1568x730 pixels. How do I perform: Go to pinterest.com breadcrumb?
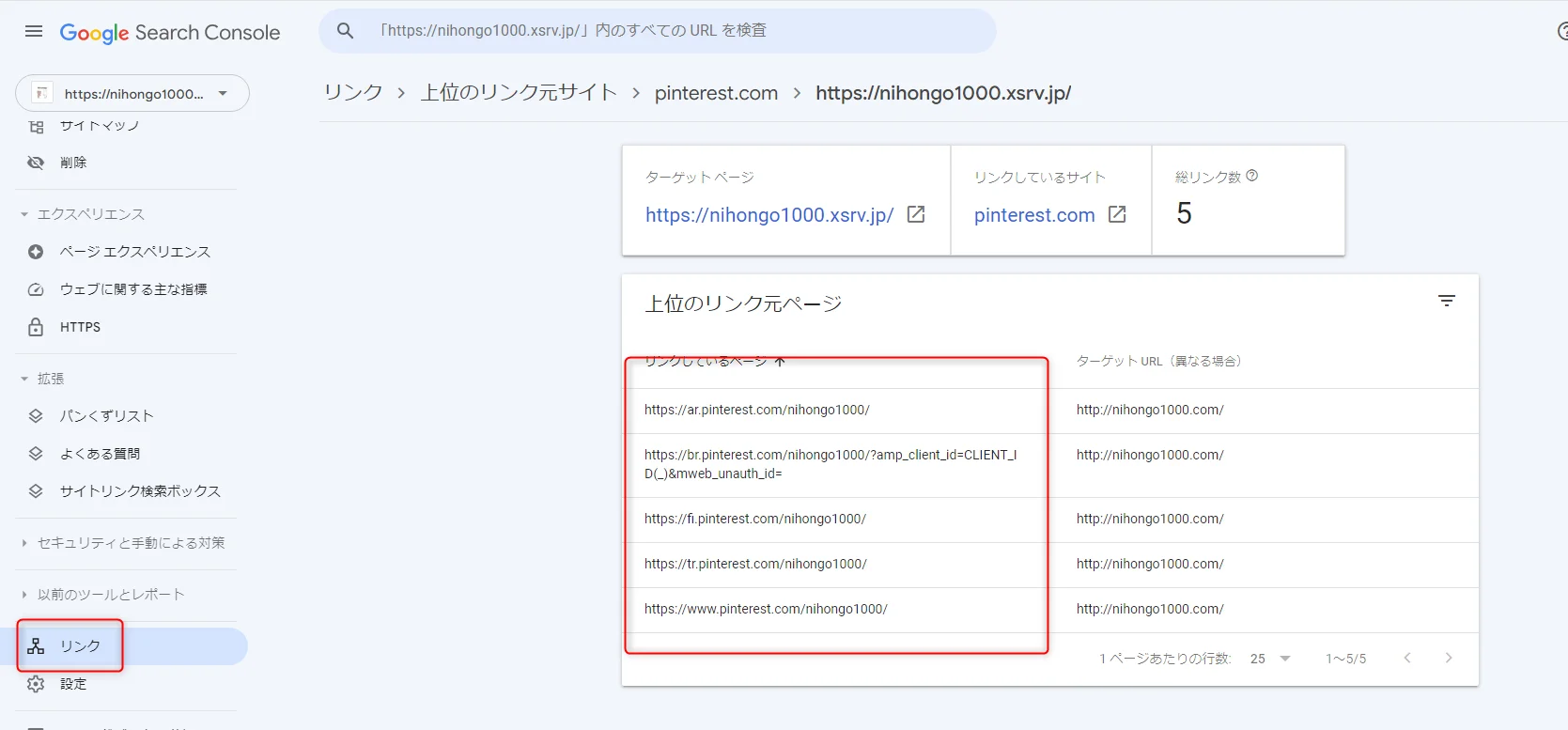[x=716, y=93]
